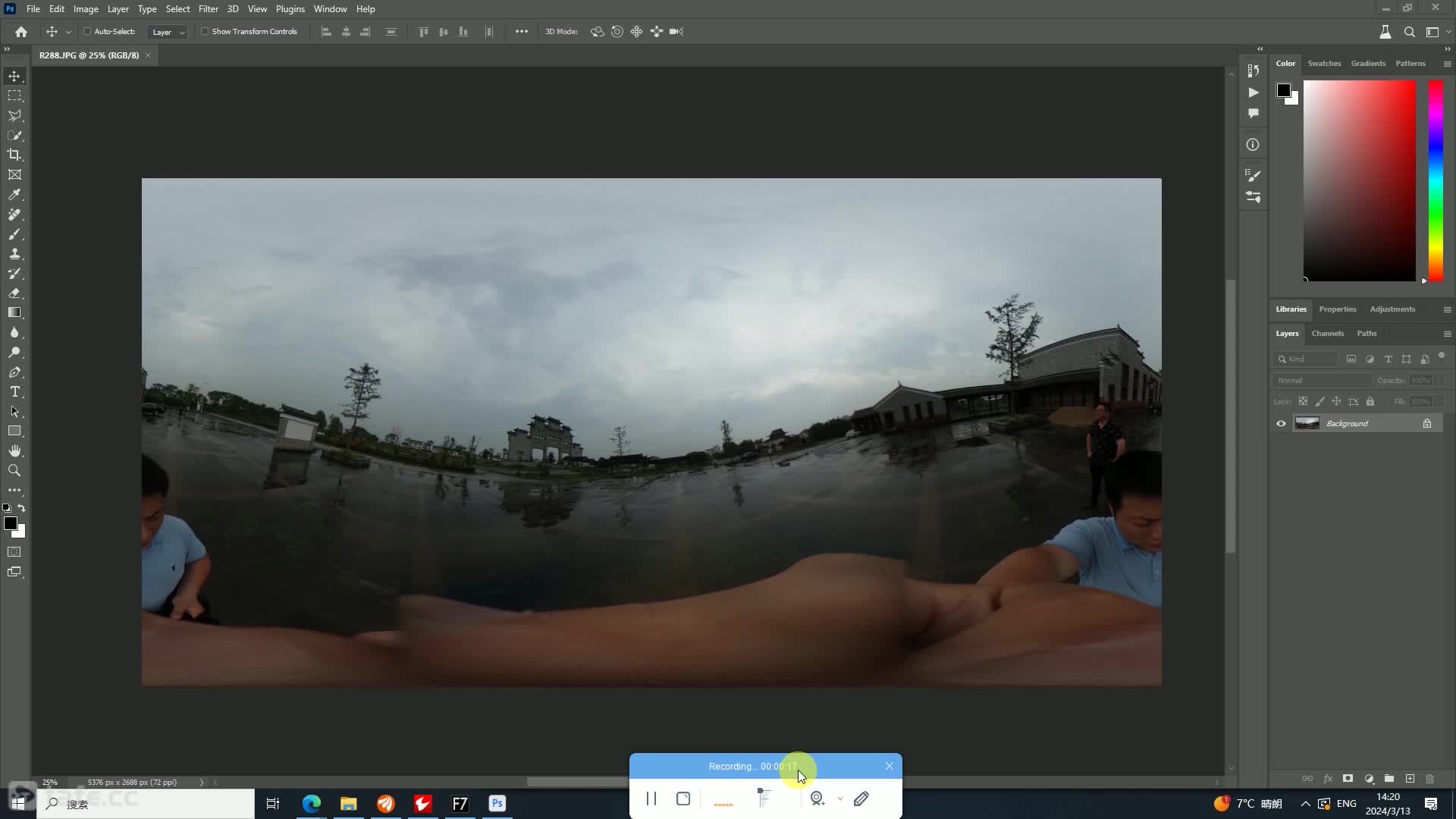Select the Pen tool
The width and height of the screenshot is (1456, 819).
pos(14,372)
